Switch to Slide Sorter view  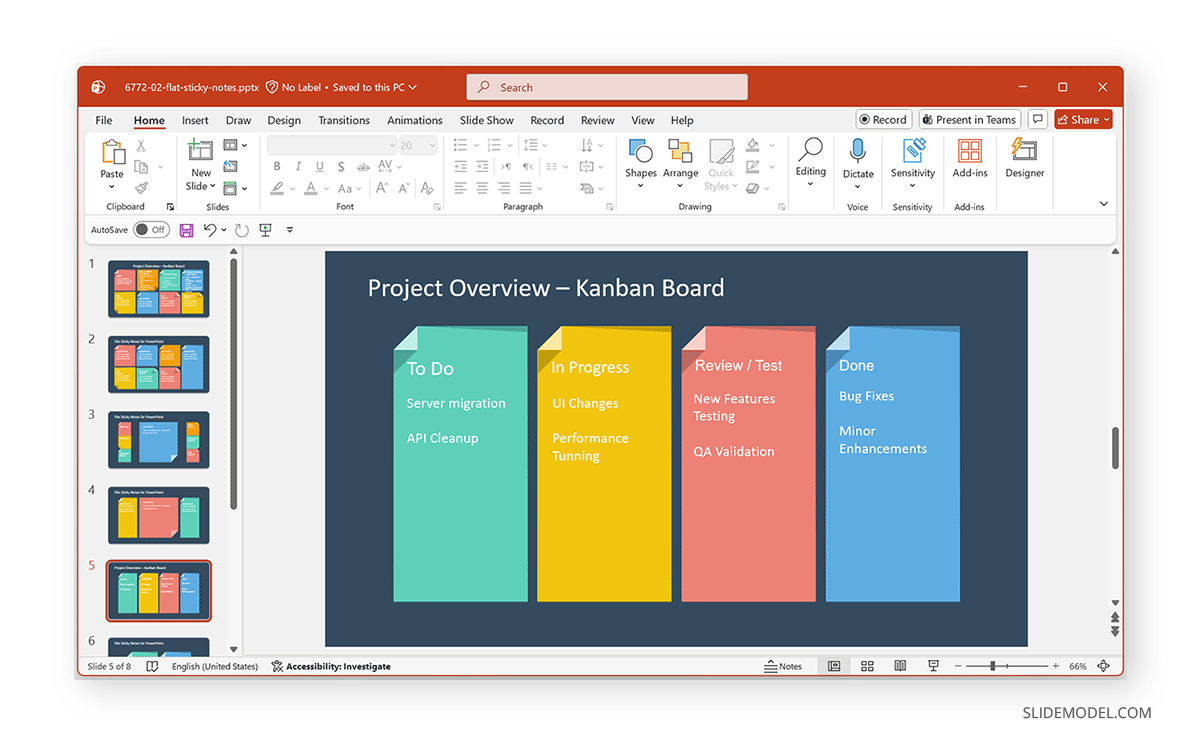pyautogui.click(x=866, y=665)
